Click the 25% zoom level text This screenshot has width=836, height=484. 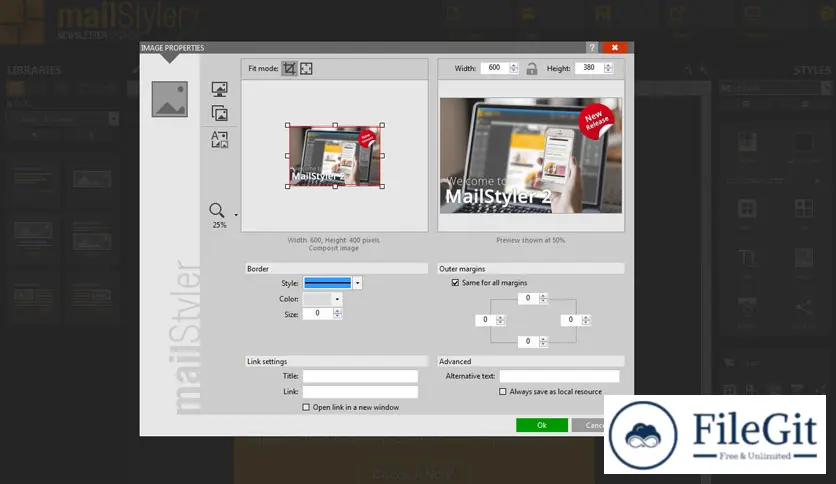[219, 225]
